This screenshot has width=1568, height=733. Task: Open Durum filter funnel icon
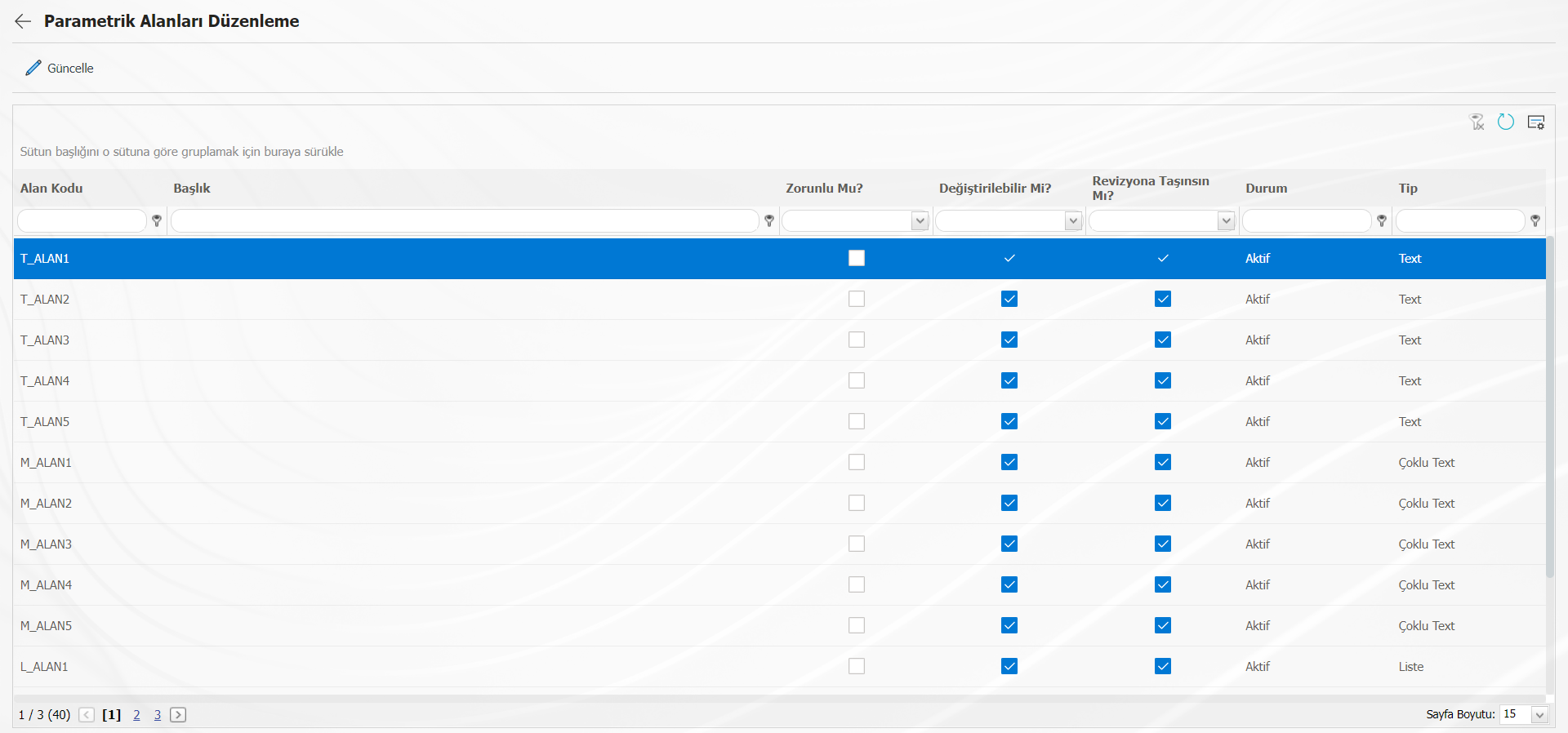click(x=1382, y=221)
